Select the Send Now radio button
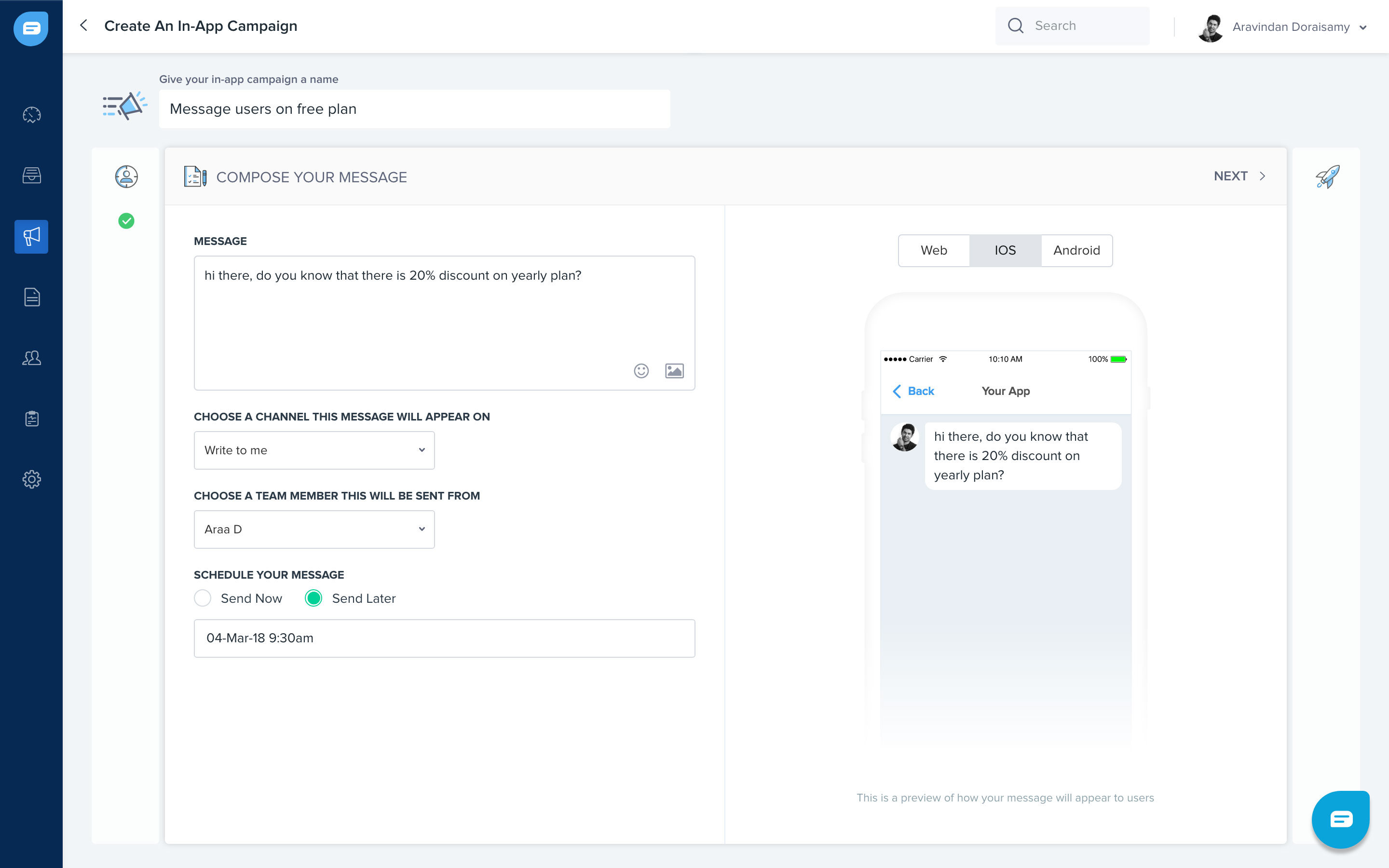 (203, 598)
